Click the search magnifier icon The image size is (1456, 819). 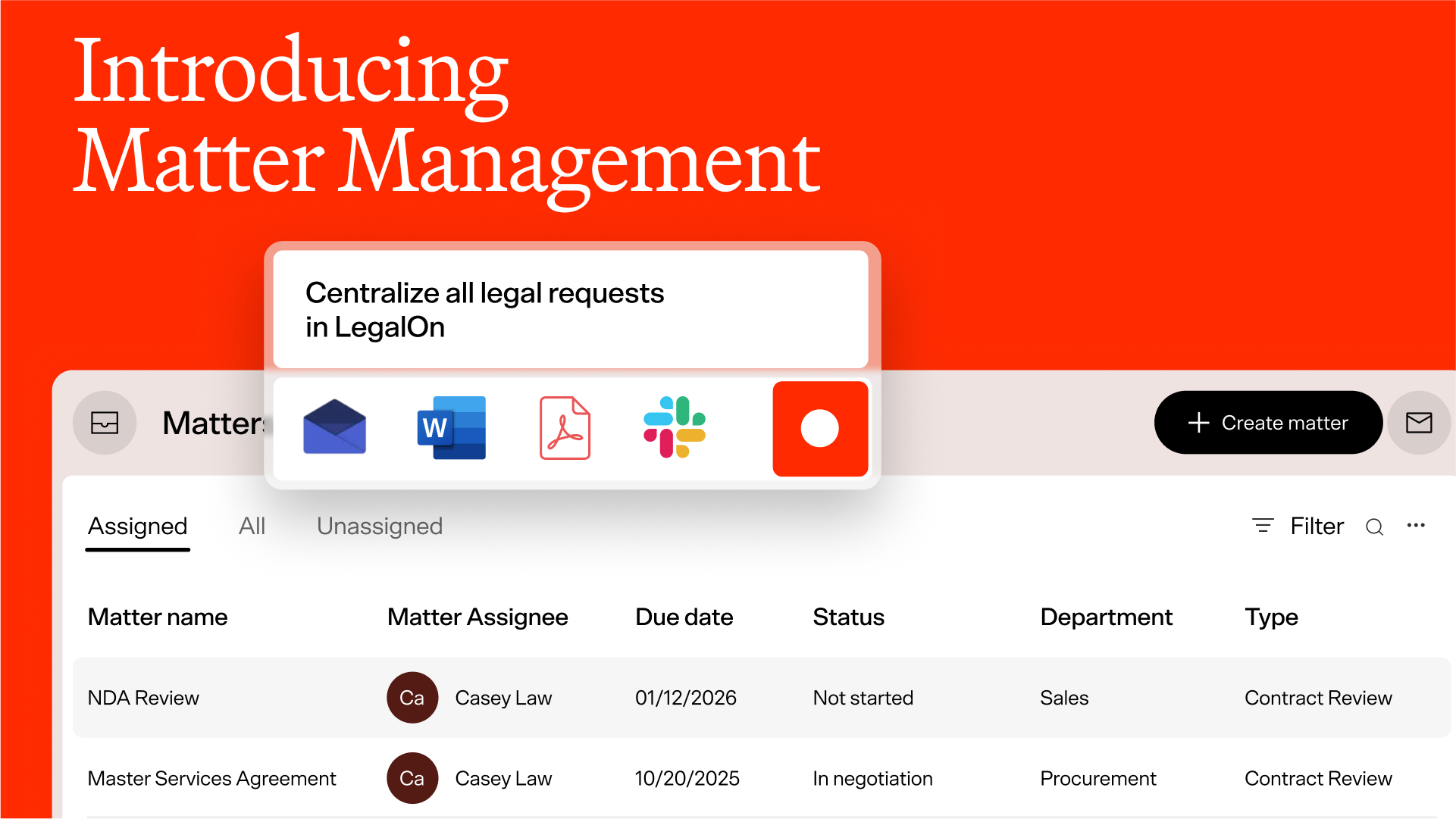1374,527
